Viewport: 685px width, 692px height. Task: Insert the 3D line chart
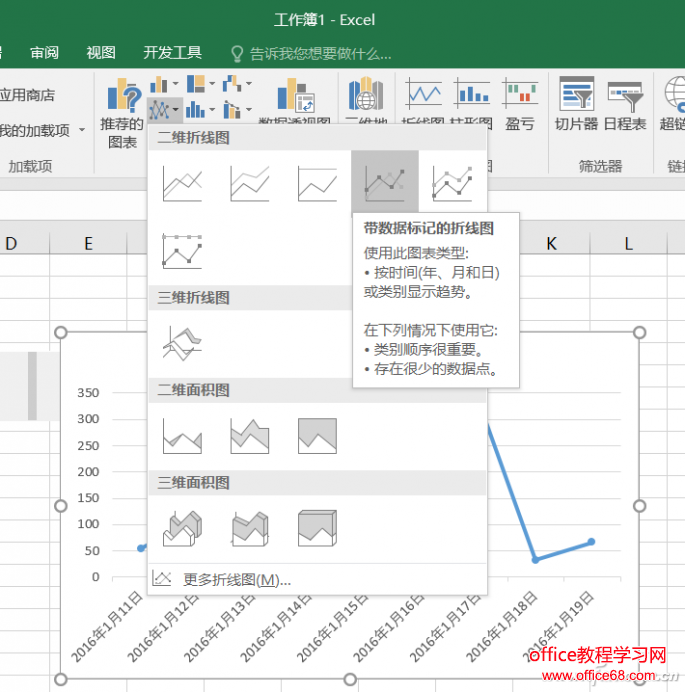coord(182,344)
